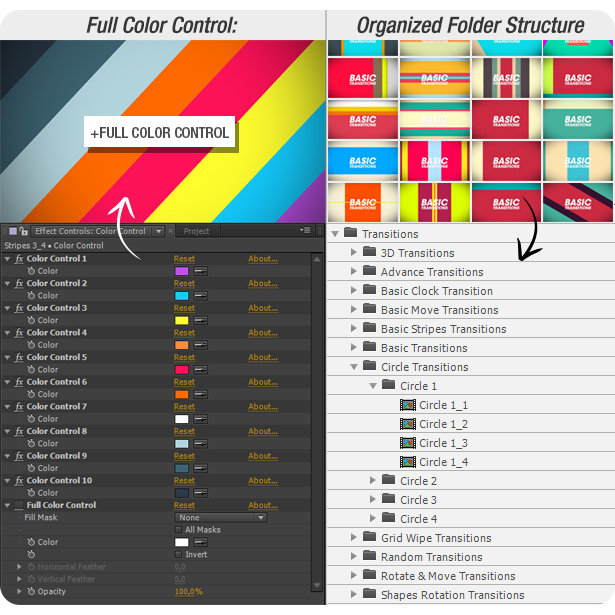Expand the 3D Transitions folder
Screen dimensions: 615x615
(354, 253)
